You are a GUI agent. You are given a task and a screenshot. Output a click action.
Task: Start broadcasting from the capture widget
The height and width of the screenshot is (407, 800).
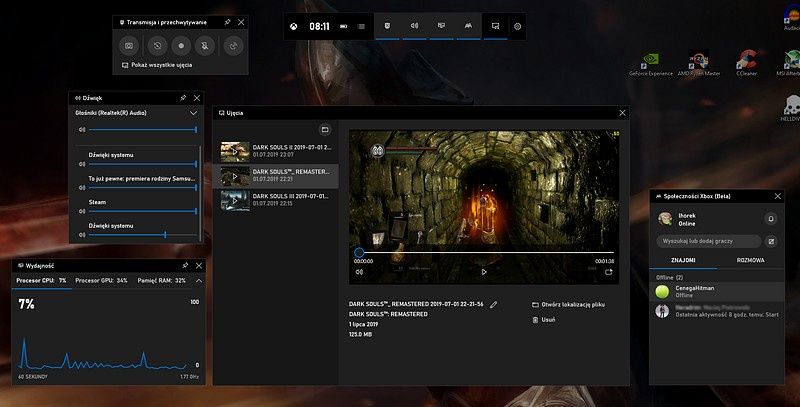coord(233,46)
